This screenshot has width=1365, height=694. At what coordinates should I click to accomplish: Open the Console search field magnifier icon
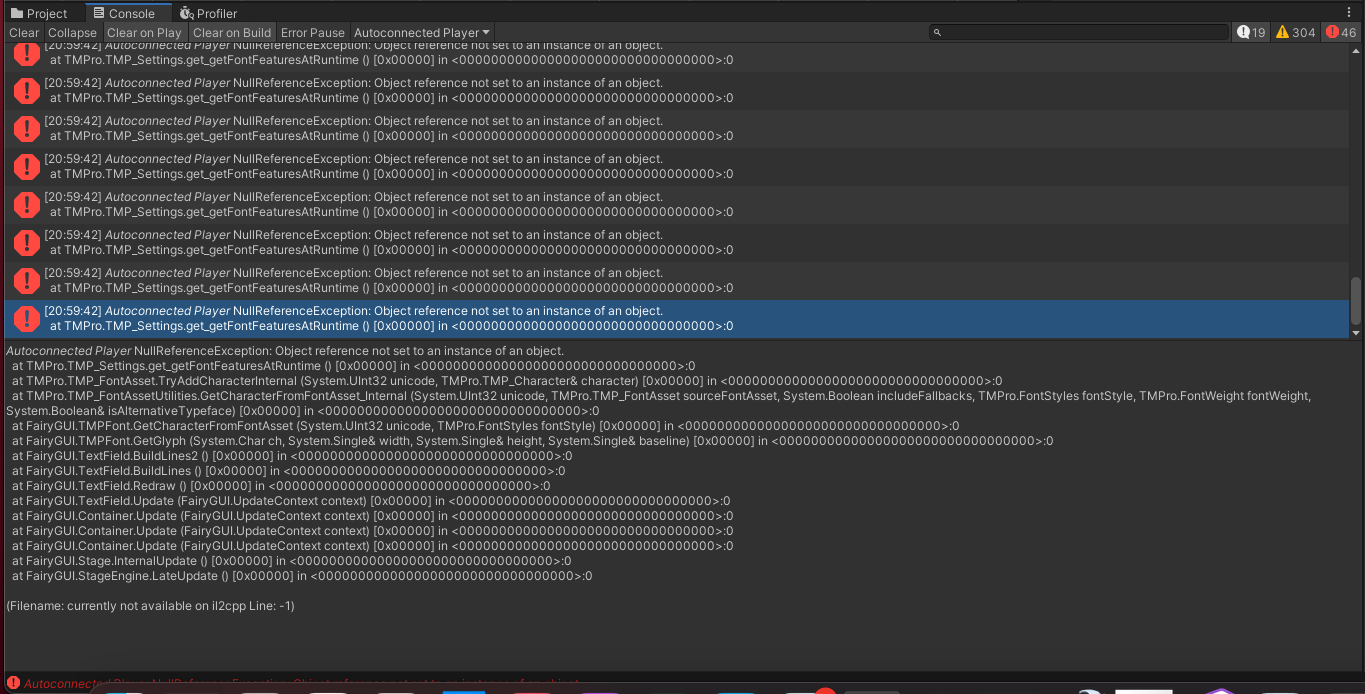pos(936,31)
